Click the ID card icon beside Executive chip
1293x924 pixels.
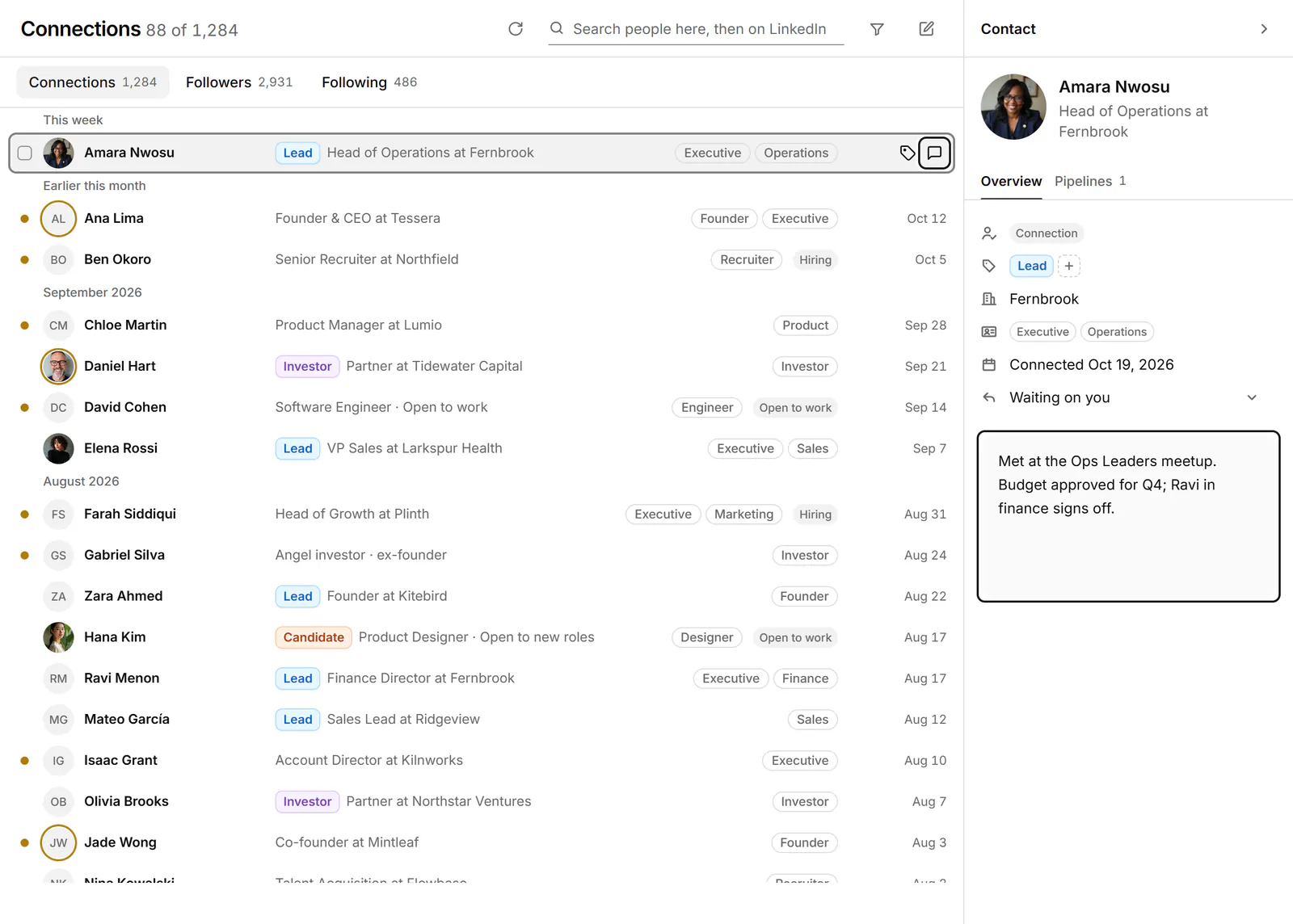pos(989,332)
